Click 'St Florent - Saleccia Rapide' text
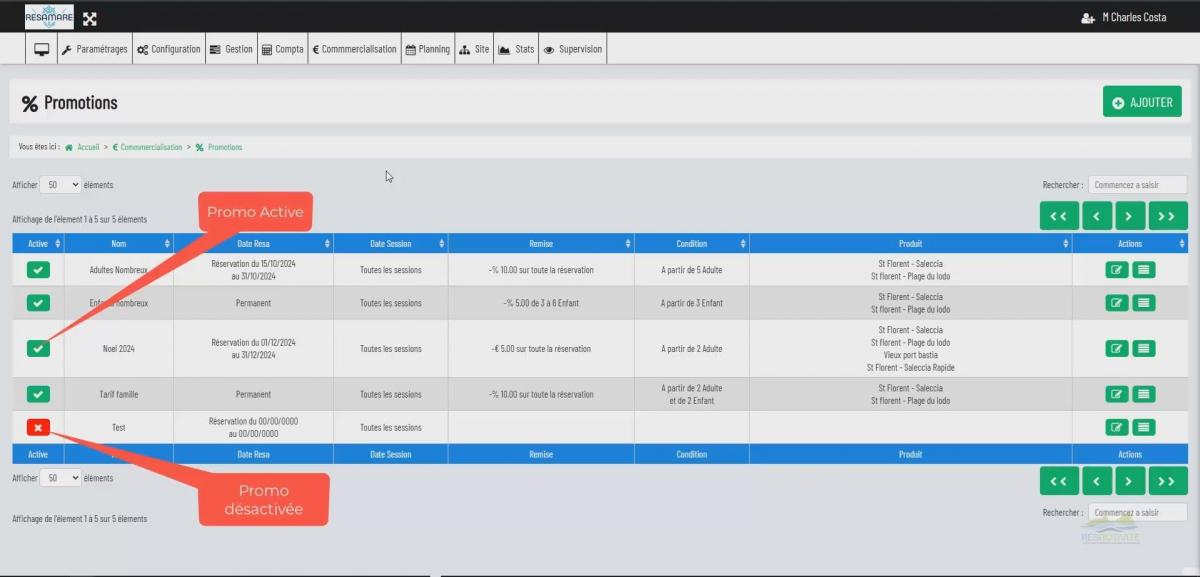This screenshot has width=1200, height=577. click(x=910, y=368)
